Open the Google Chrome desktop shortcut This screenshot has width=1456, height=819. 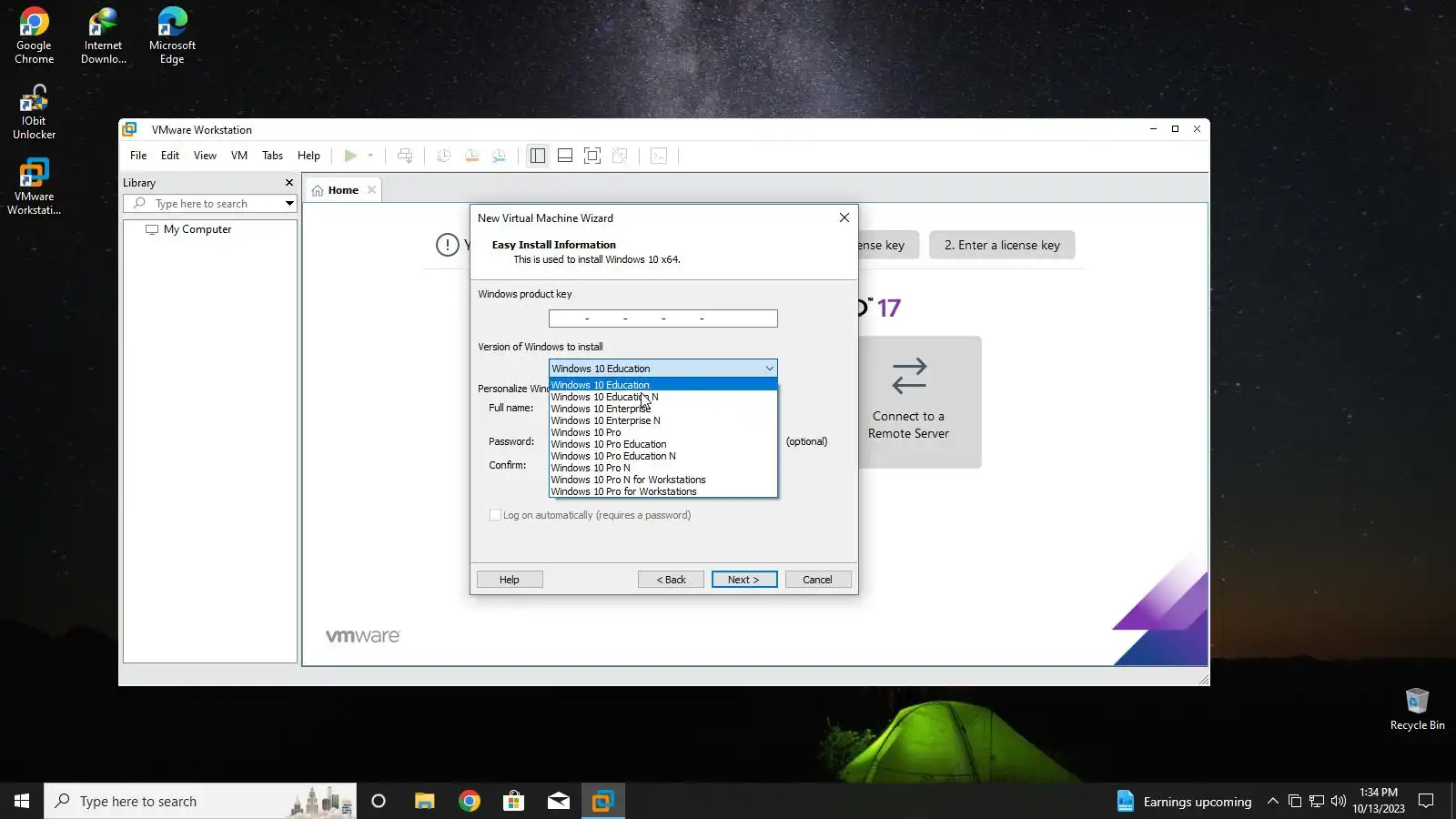pos(34,36)
